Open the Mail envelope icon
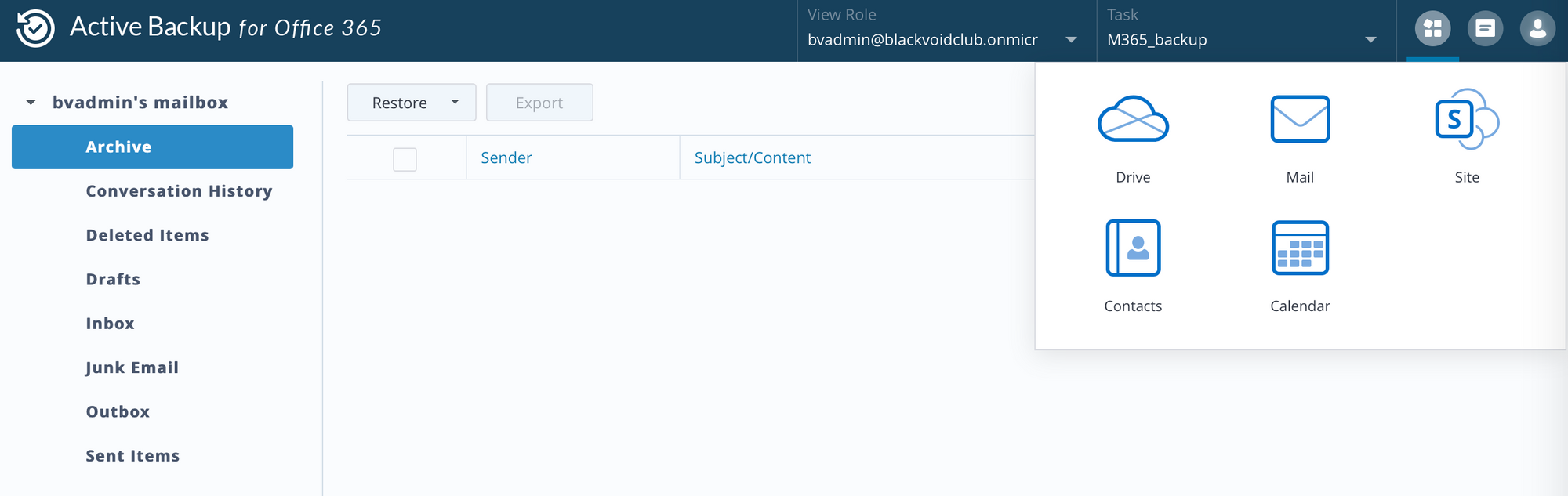Screen dimensions: 1568x496 coord(1300,119)
